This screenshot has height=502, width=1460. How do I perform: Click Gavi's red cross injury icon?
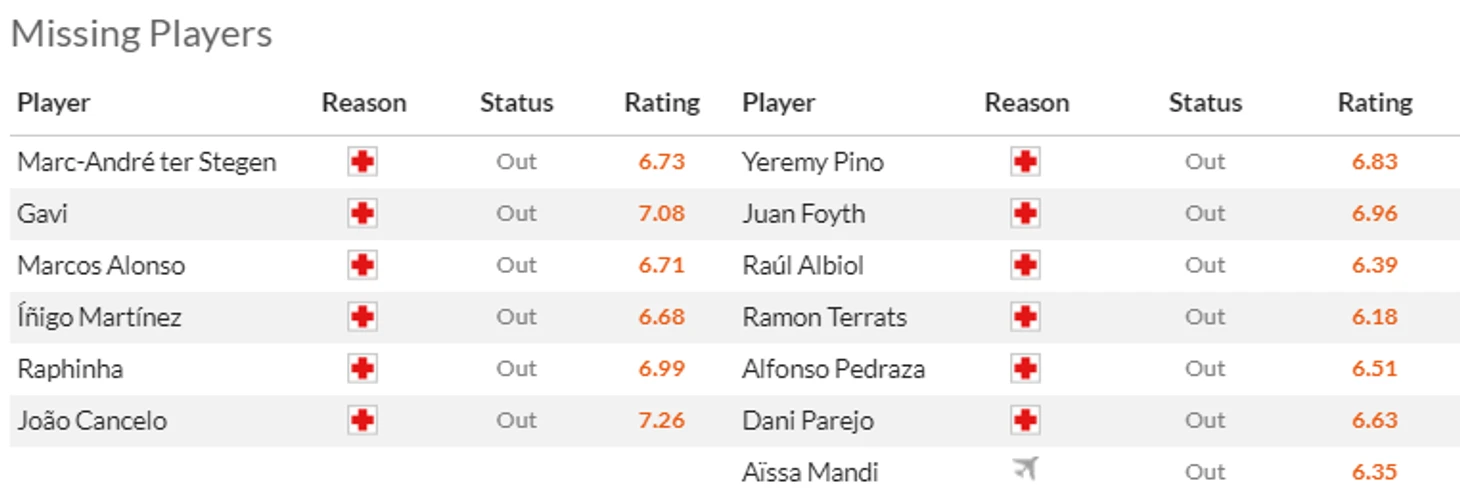pos(362,214)
